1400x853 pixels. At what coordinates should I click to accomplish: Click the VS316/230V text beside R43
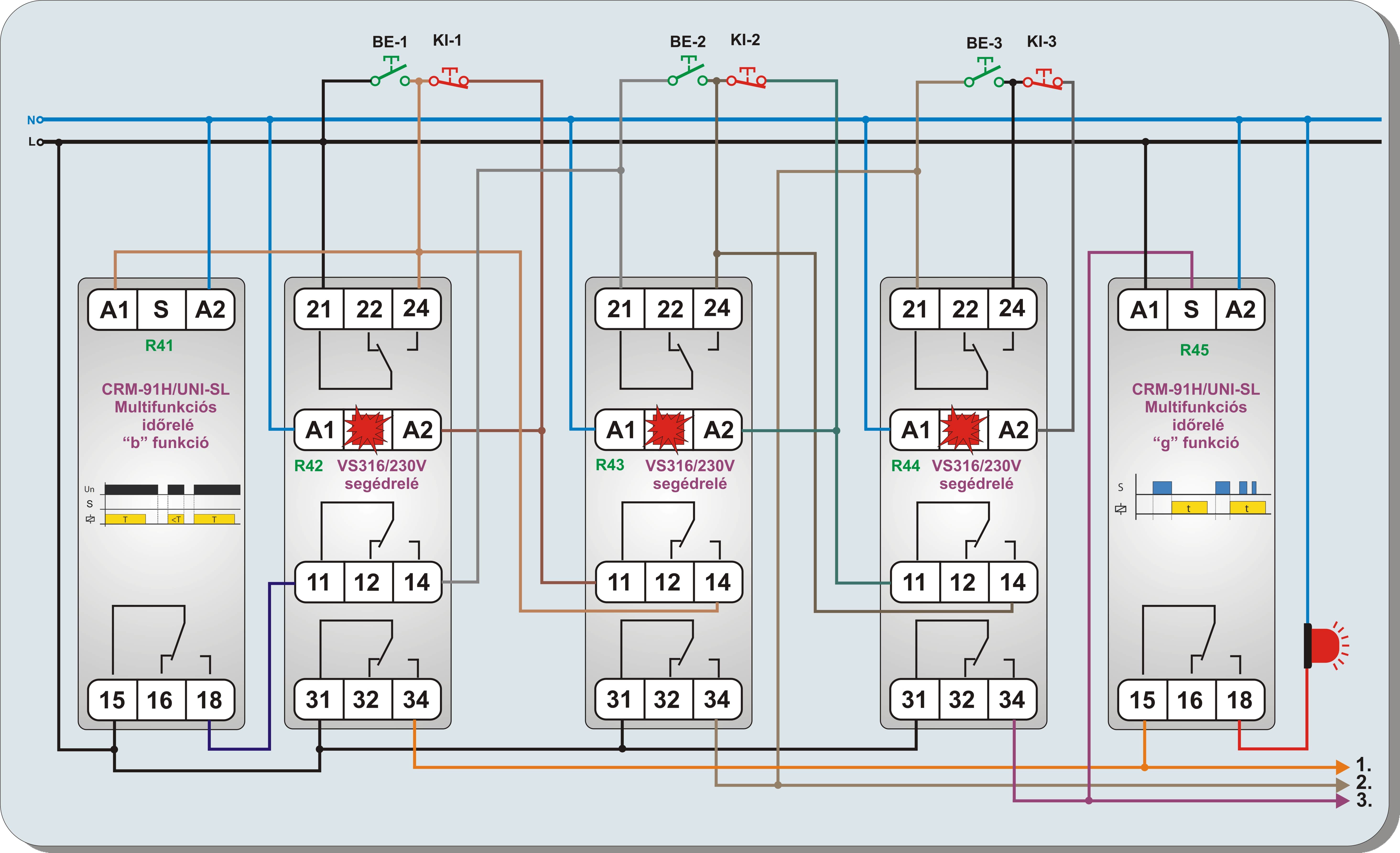click(x=690, y=466)
